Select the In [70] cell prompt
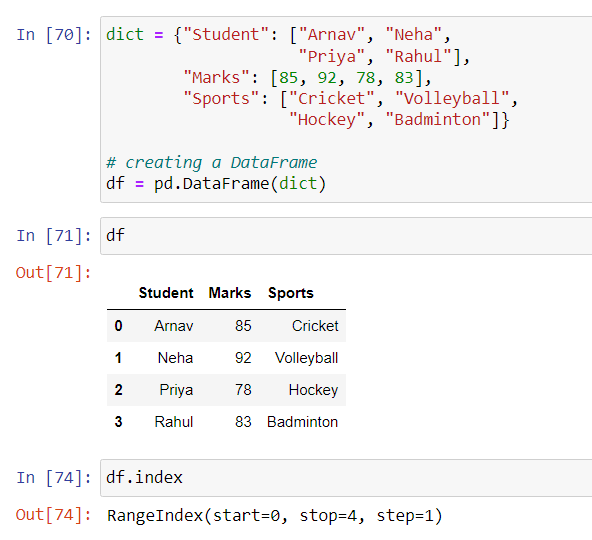The height and width of the screenshot is (540, 592). coord(54,35)
